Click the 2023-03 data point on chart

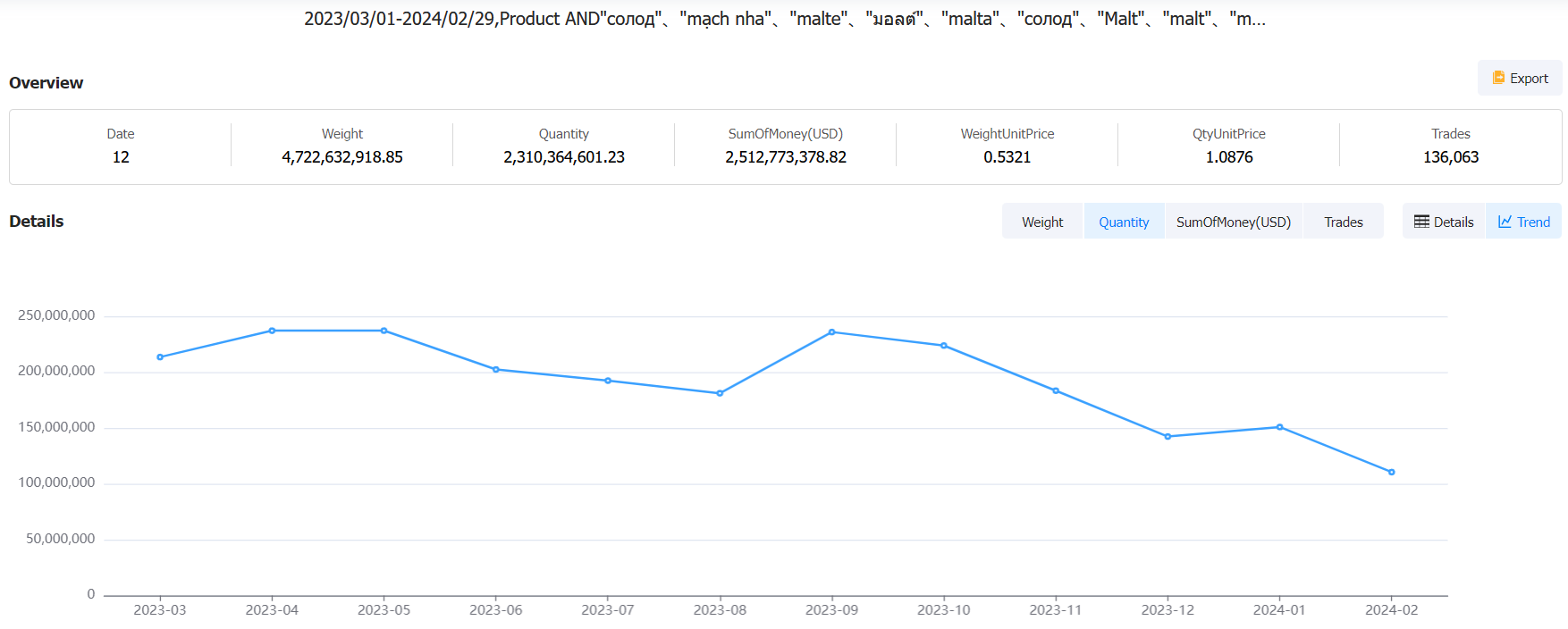[160, 357]
